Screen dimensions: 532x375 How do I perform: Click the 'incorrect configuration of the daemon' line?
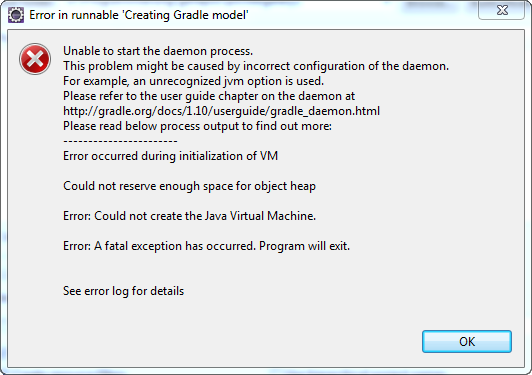pyautogui.click(x=256, y=66)
